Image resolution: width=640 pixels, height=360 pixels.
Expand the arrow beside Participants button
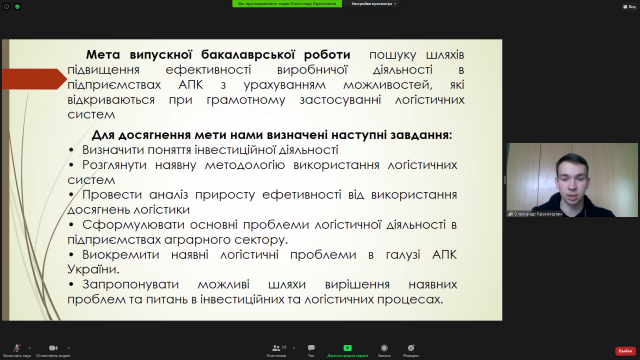pyautogui.click(x=294, y=348)
